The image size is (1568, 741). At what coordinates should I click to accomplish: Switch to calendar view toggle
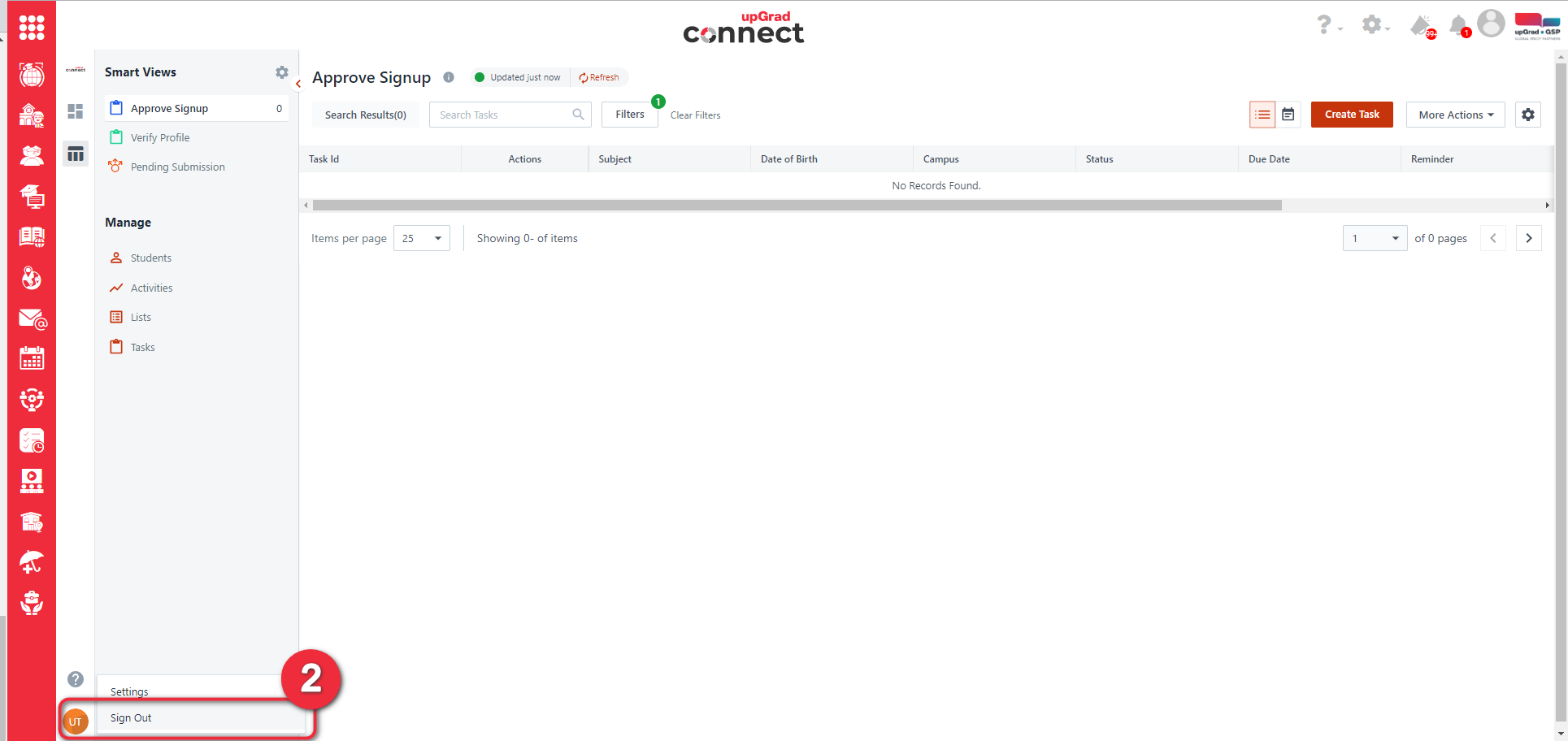point(1288,115)
